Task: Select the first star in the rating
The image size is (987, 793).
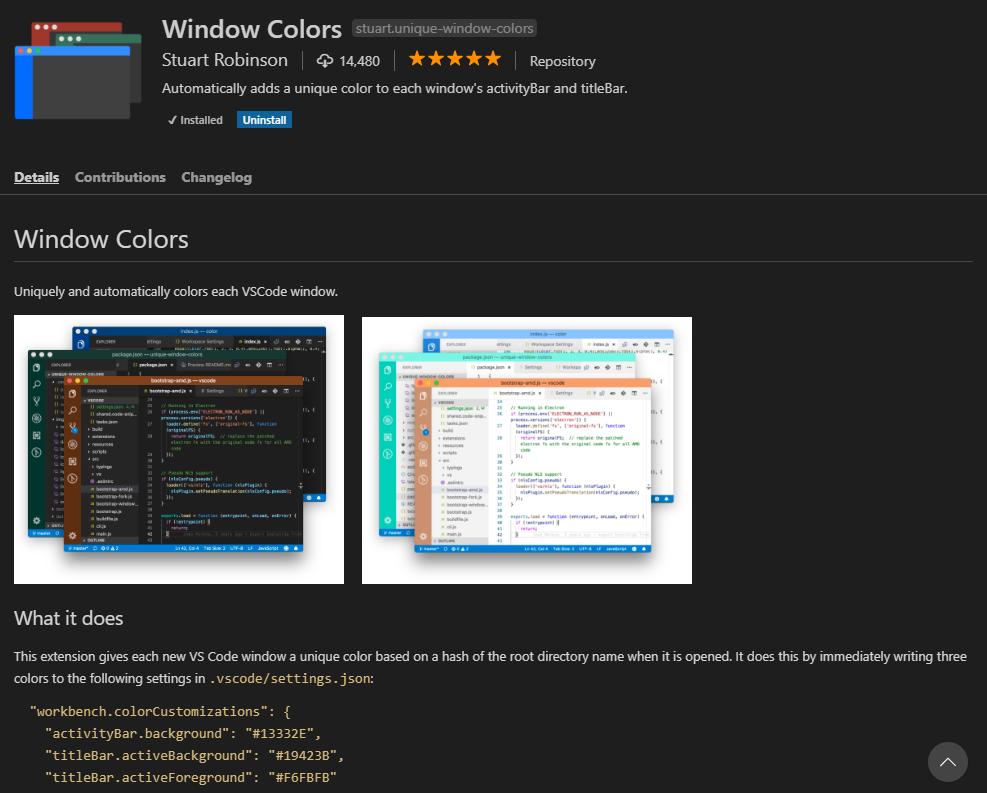Action: pos(418,59)
